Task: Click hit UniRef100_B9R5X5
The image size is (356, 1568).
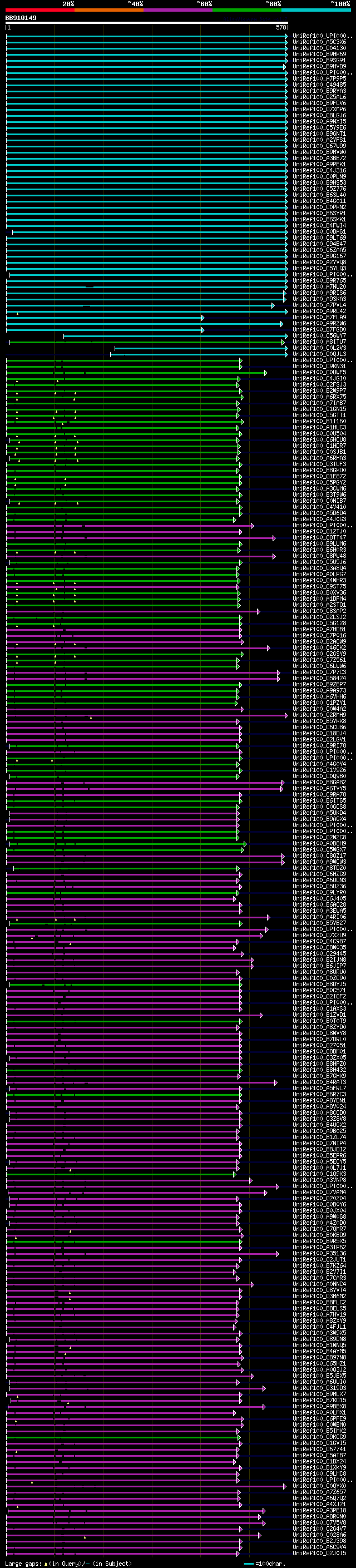Action: tap(319, 1240)
